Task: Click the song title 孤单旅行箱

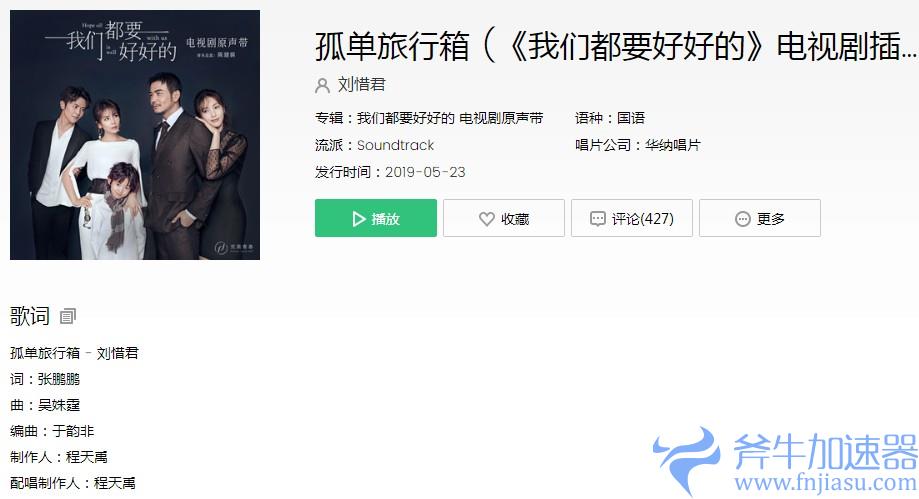Action: pyautogui.click(x=392, y=46)
